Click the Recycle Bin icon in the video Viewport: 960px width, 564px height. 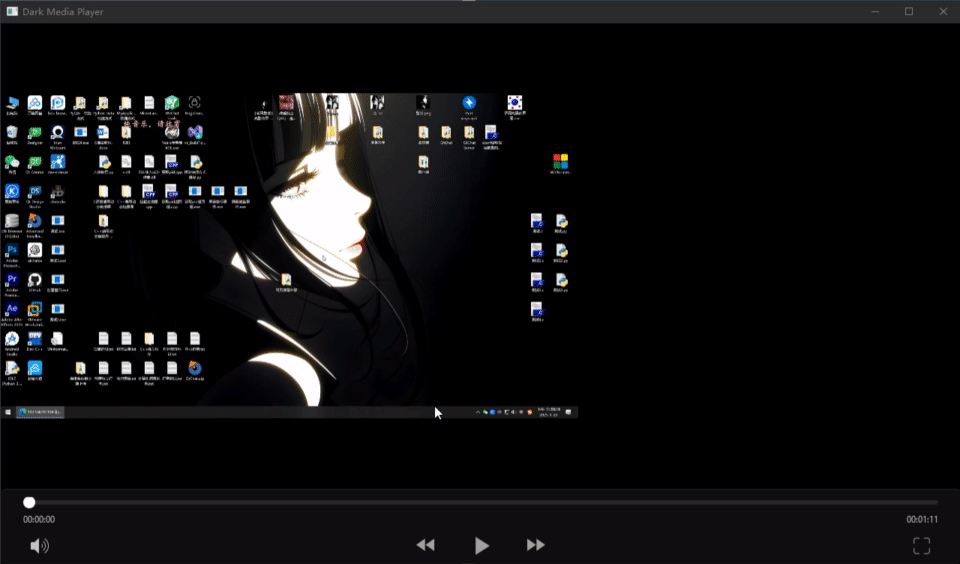tap(12, 132)
